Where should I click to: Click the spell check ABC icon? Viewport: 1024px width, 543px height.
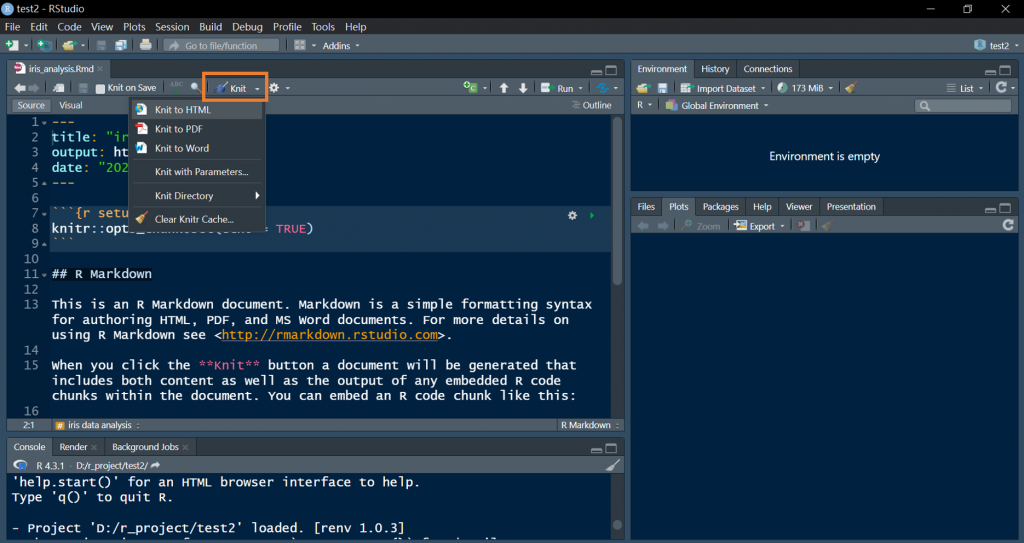tap(176, 87)
